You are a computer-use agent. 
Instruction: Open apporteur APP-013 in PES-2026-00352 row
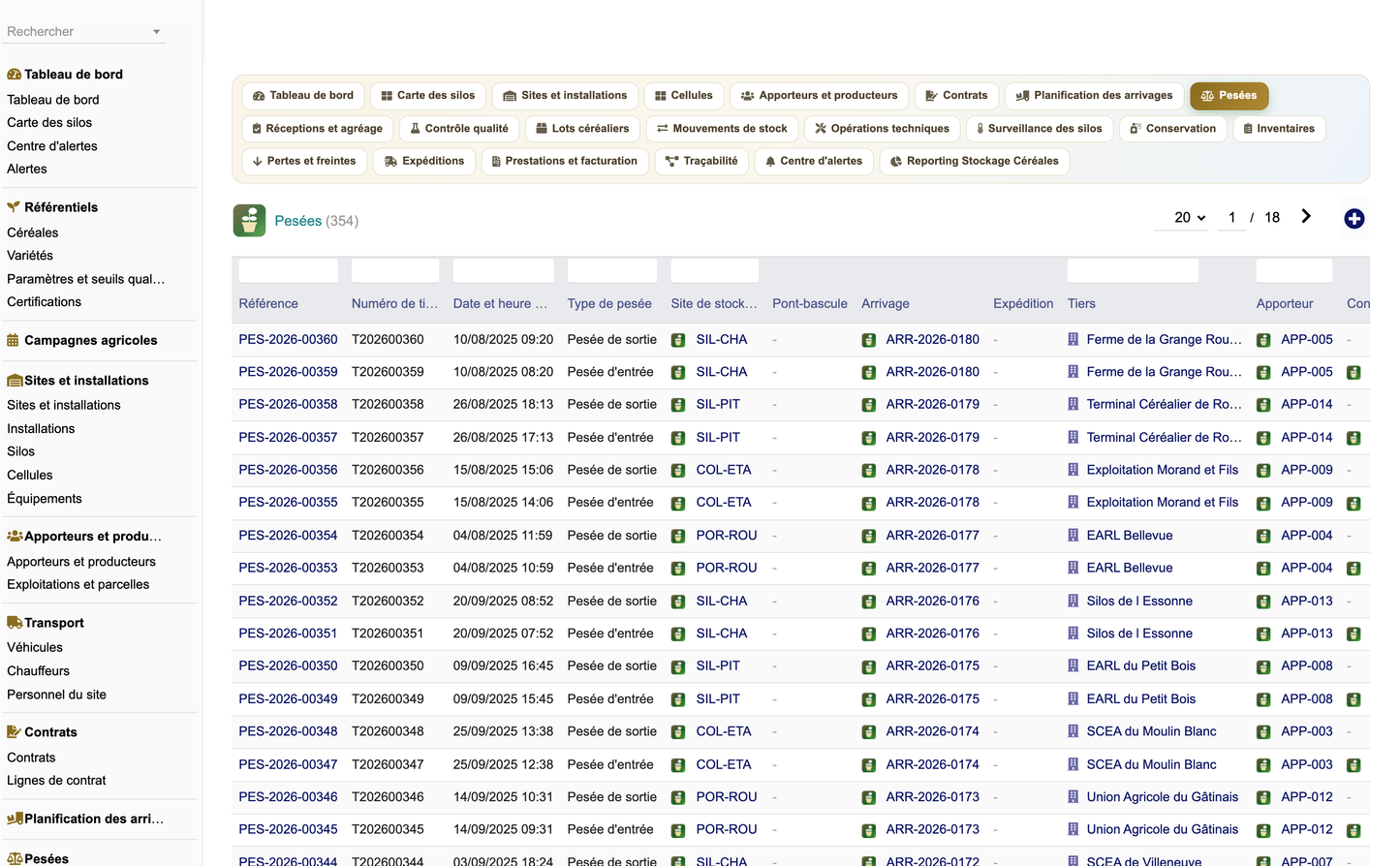[x=1306, y=602]
